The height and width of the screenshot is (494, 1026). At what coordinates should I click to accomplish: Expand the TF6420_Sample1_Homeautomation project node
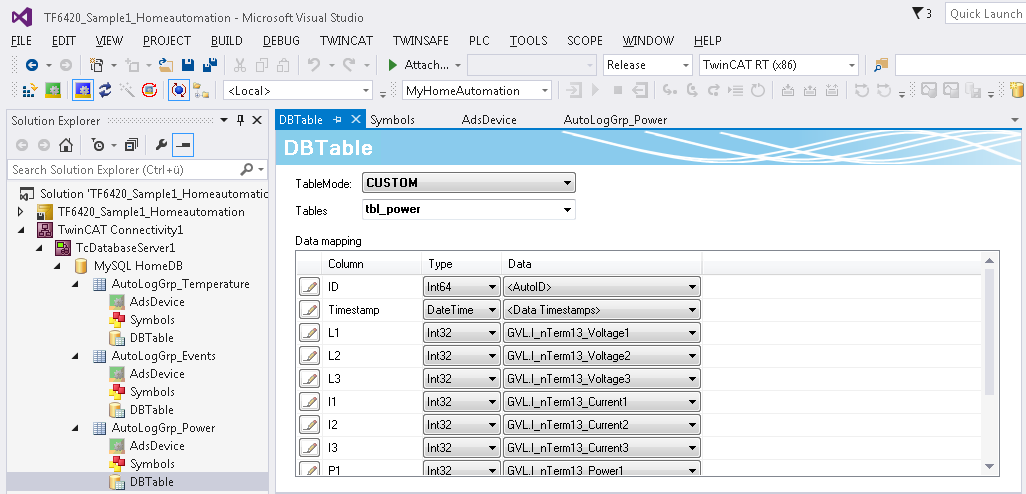pyautogui.click(x=21, y=212)
